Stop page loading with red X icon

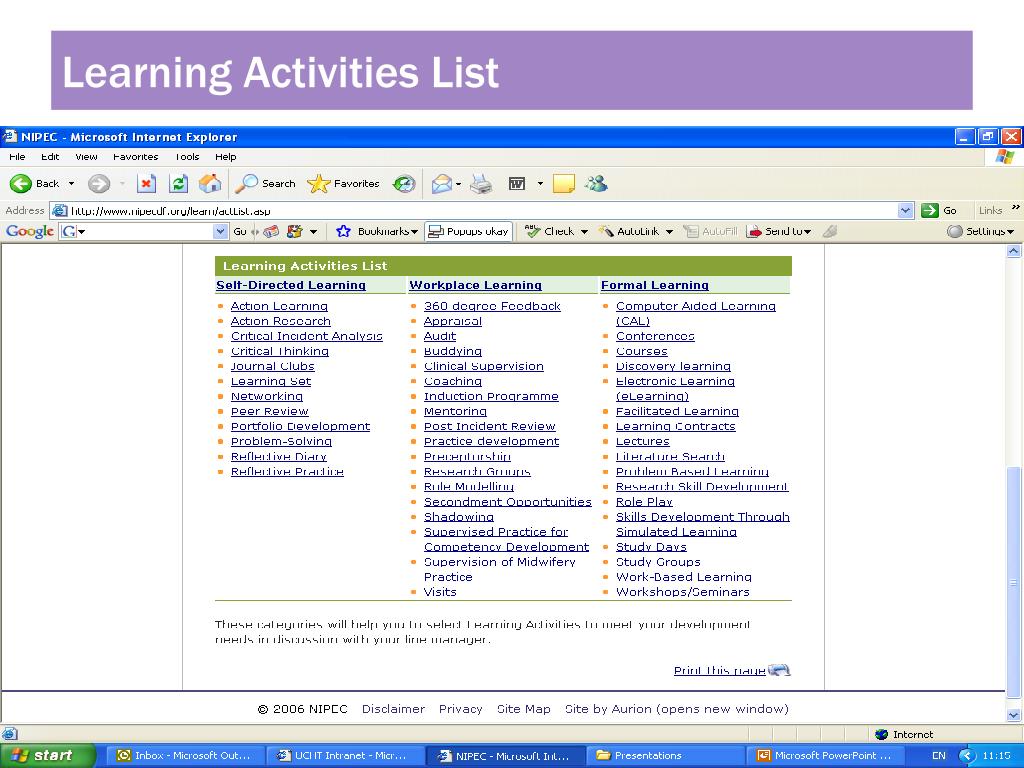[146, 184]
